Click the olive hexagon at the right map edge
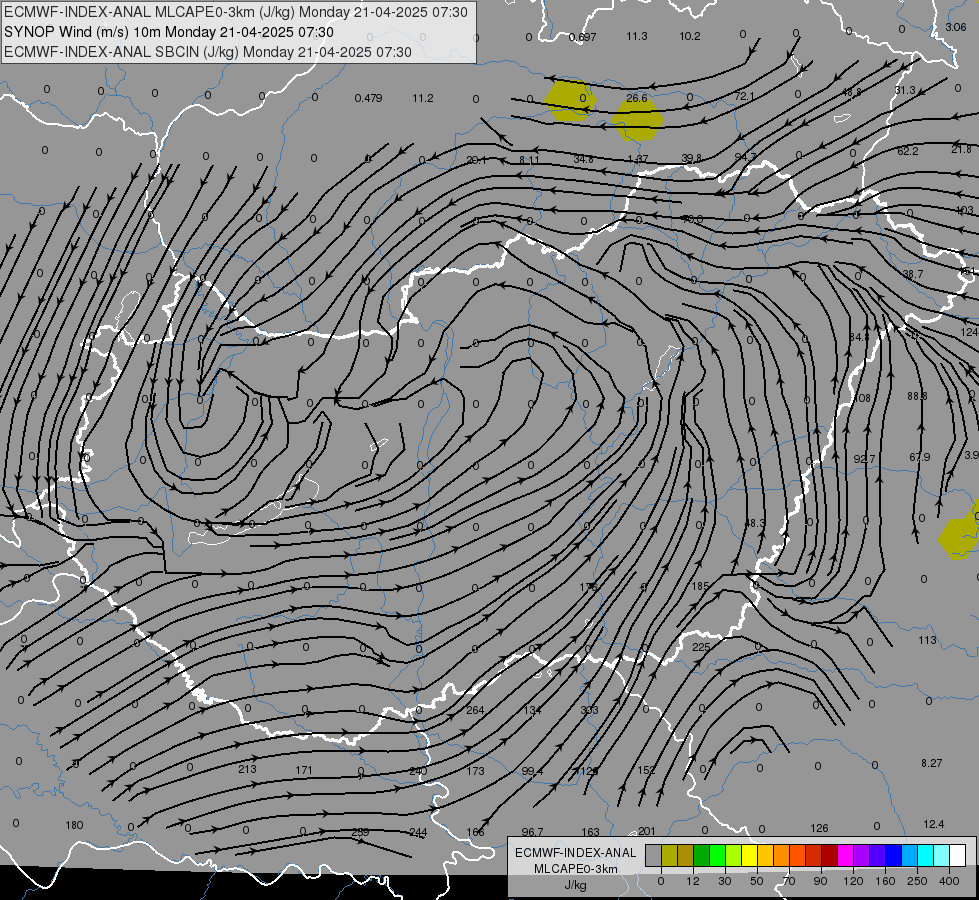Viewport: 979px width, 900px height. coord(960,531)
